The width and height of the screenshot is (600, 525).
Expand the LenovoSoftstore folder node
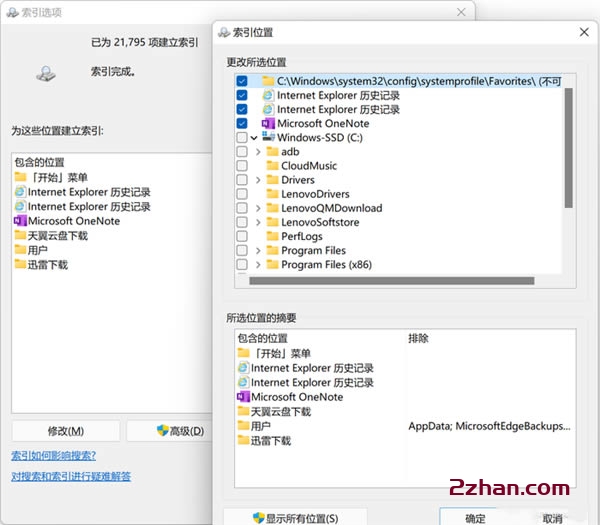click(x=258, y=222)
